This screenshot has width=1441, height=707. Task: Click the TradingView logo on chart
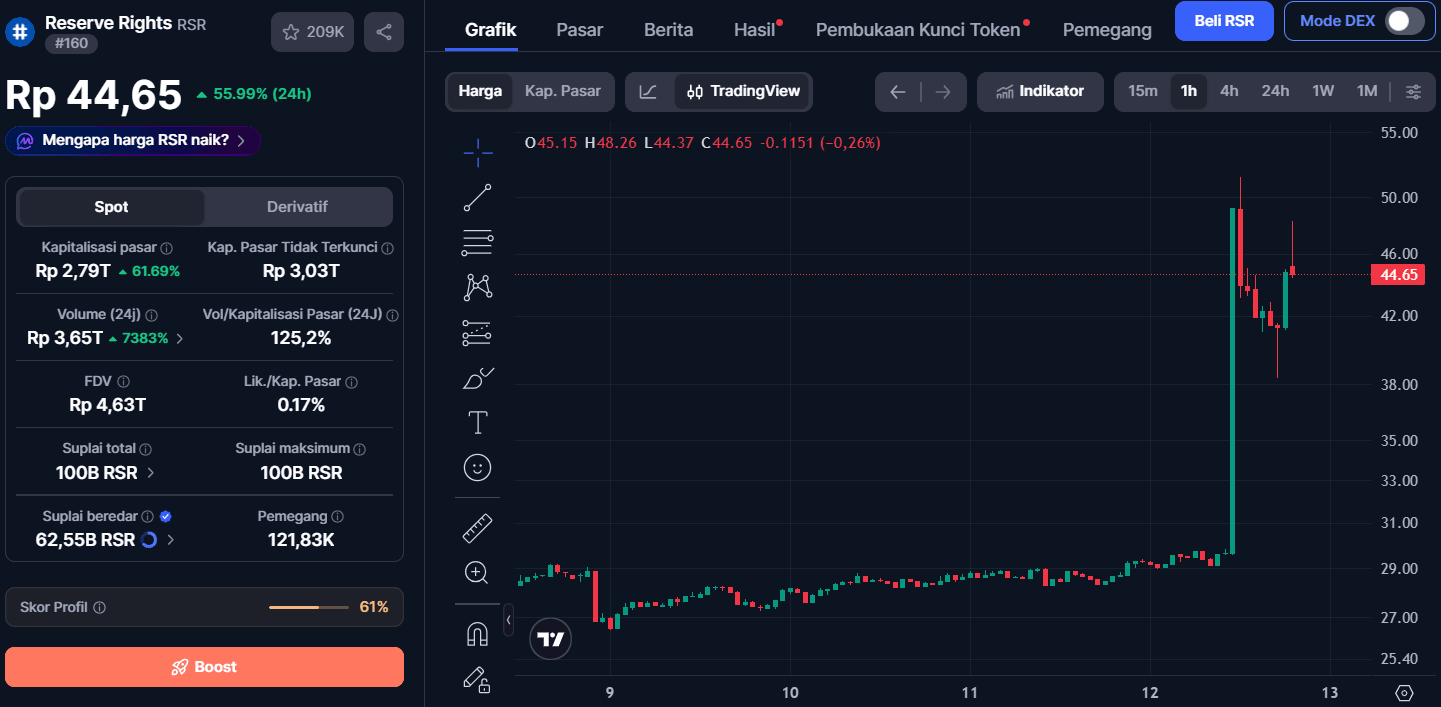point(551,639)
